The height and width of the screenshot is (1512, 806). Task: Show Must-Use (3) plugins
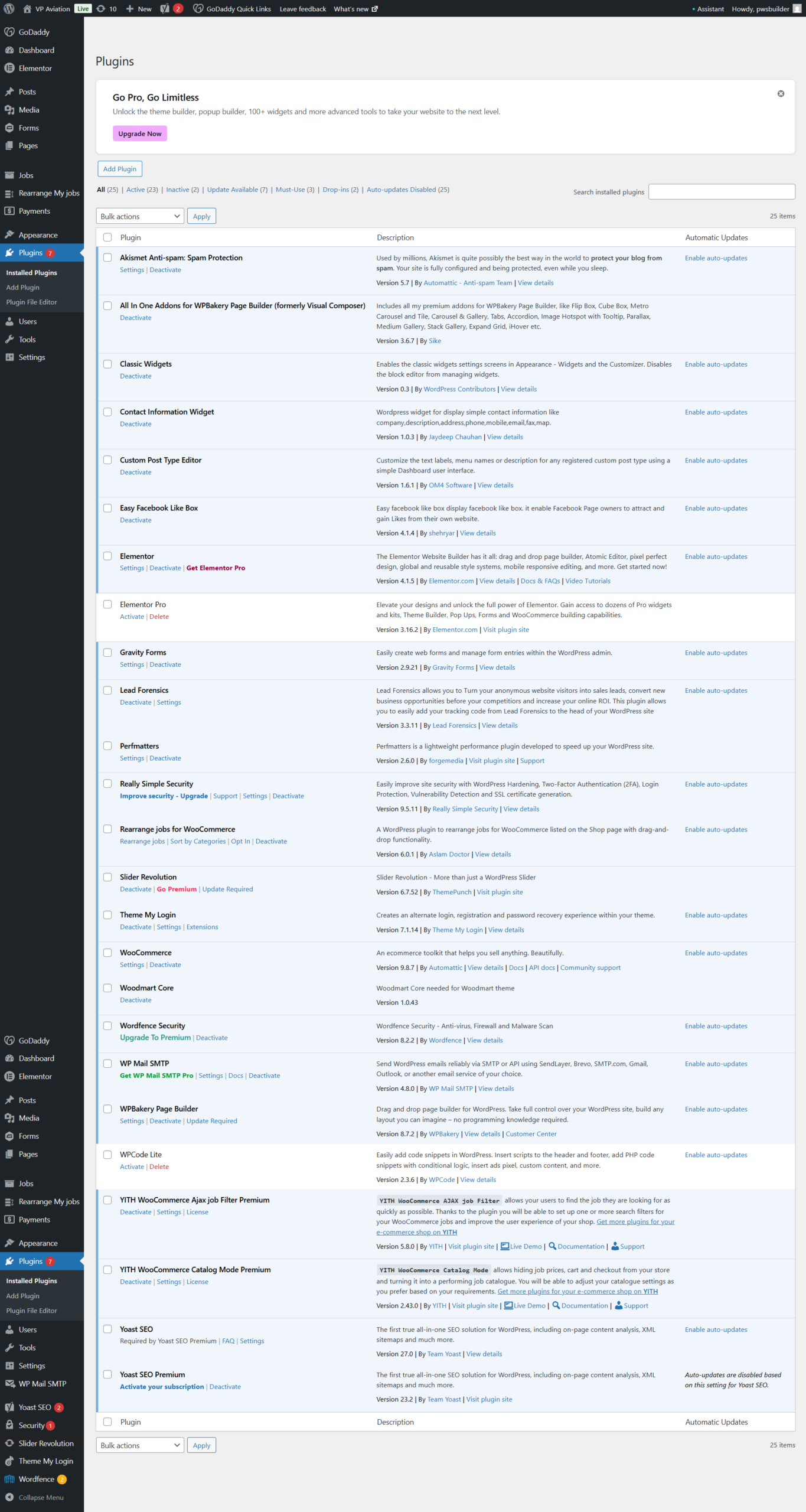[x=295, y=190]
